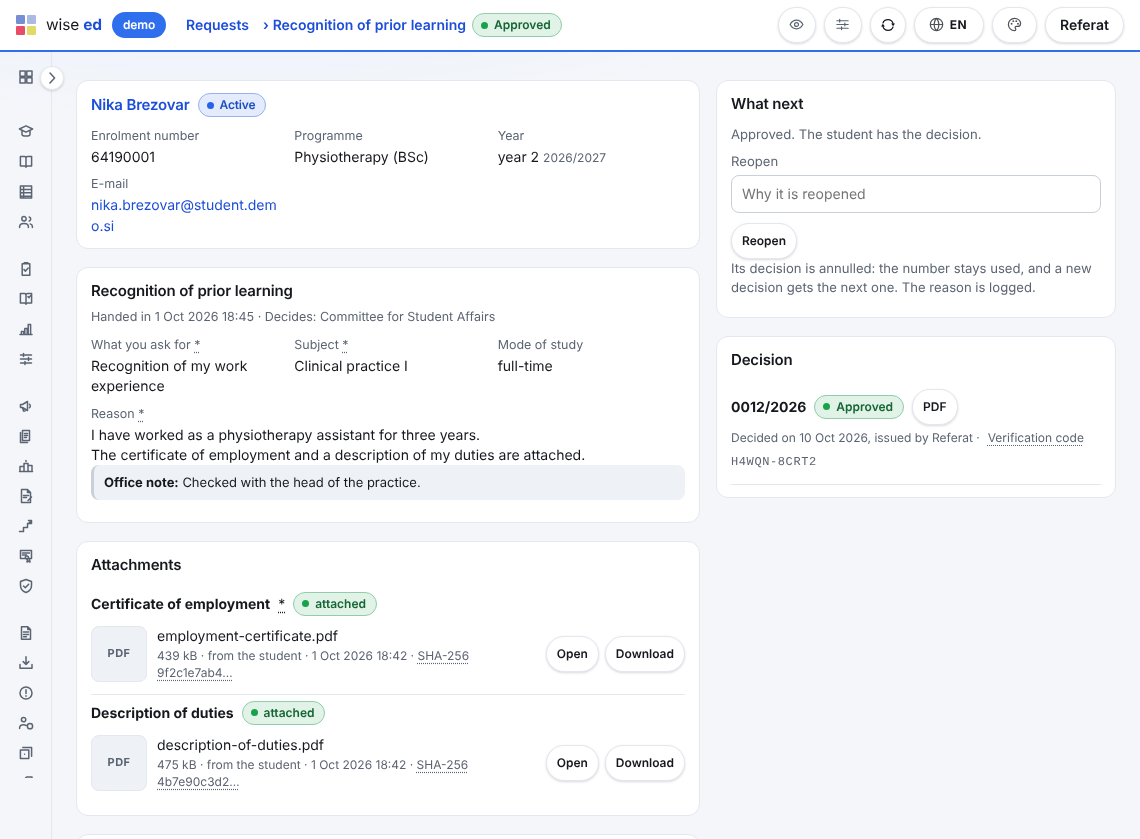Viewport: 1140px width, 839px height.
Task: Download employment-certificate.pdf
Action: (645, 654)
